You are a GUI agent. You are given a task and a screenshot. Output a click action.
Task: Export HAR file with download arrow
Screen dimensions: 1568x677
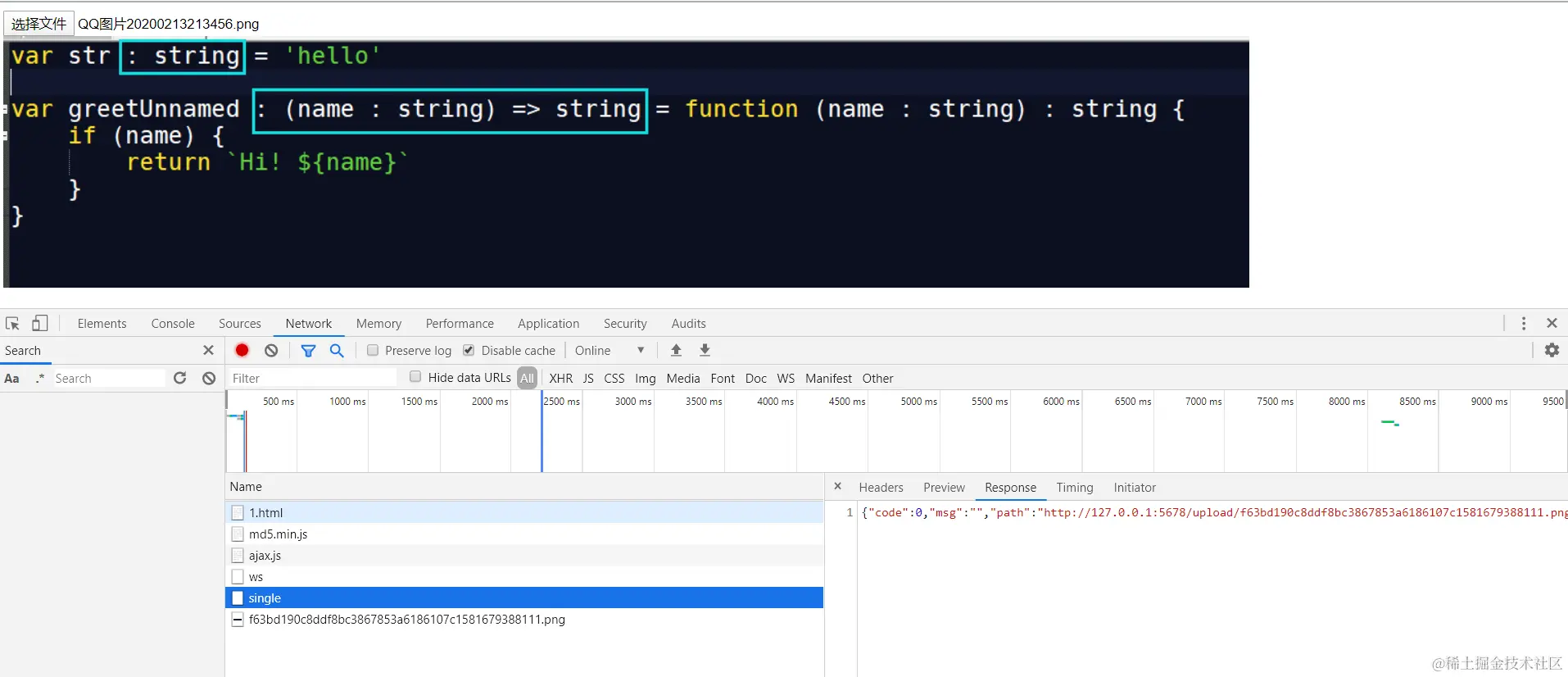[705, 350]
